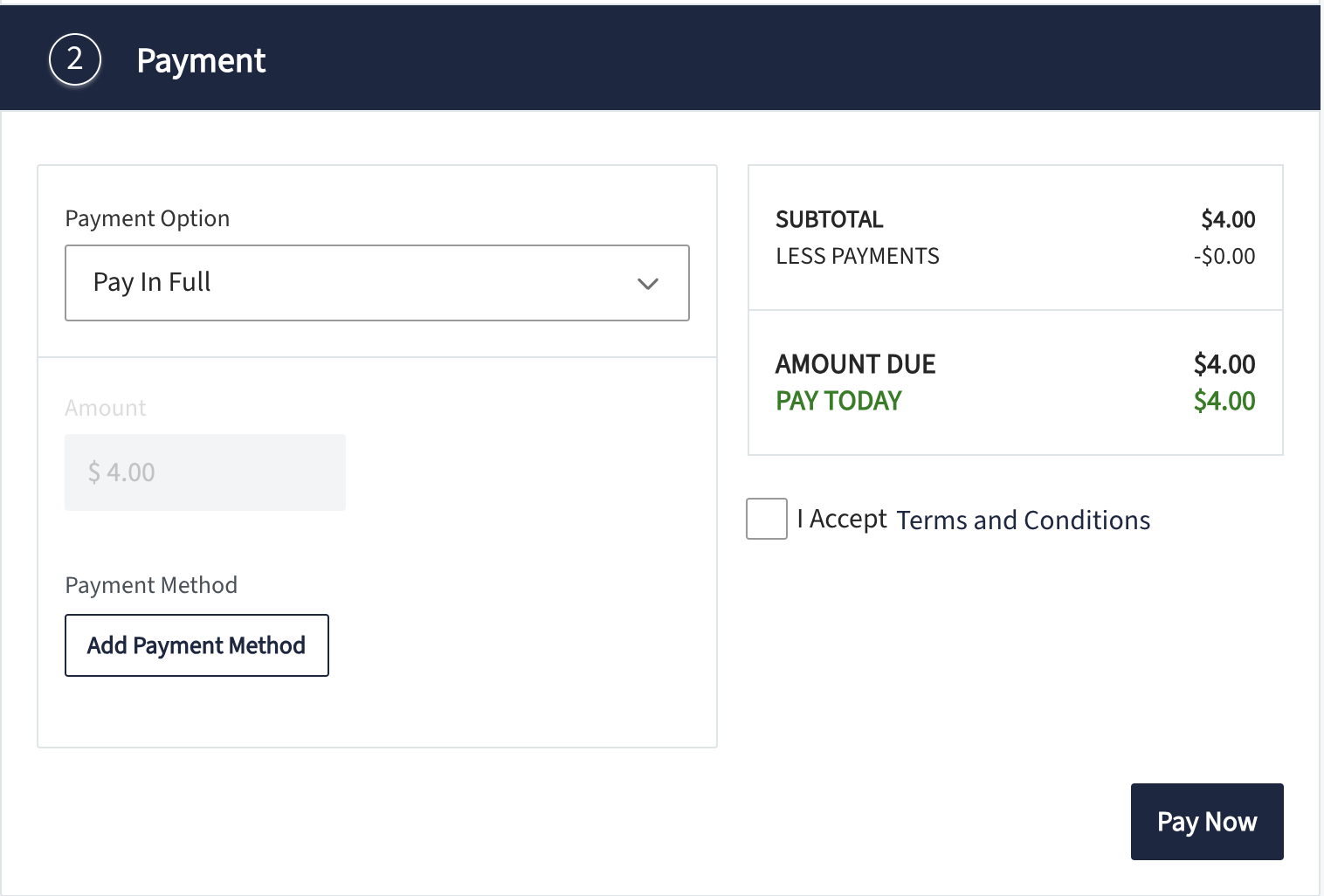Click the LESS PAYMENTS label
The width and height of the screenshot is (1324, 896).
pos(858,256)
